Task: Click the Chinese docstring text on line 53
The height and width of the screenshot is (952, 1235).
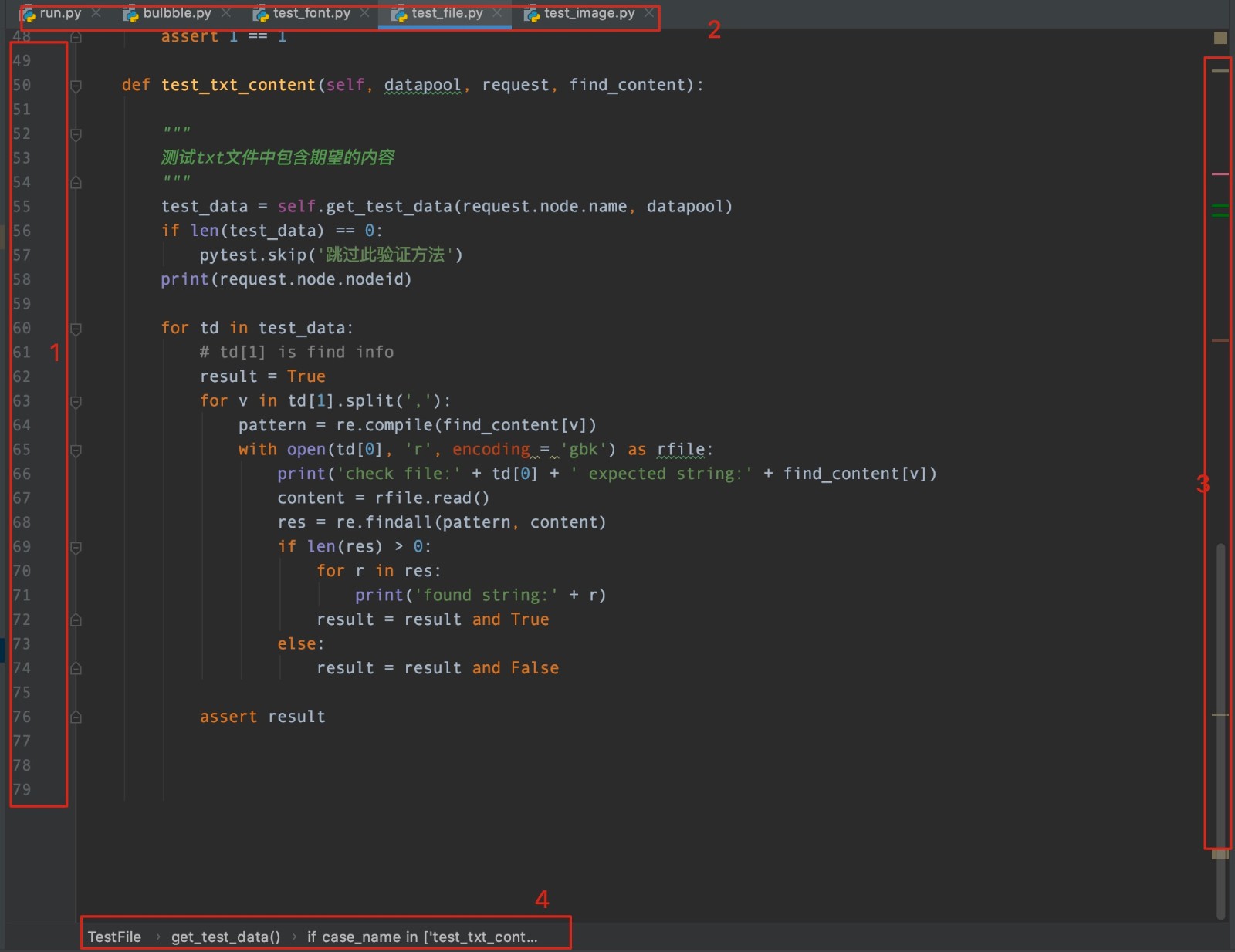Action: [278, 157]
